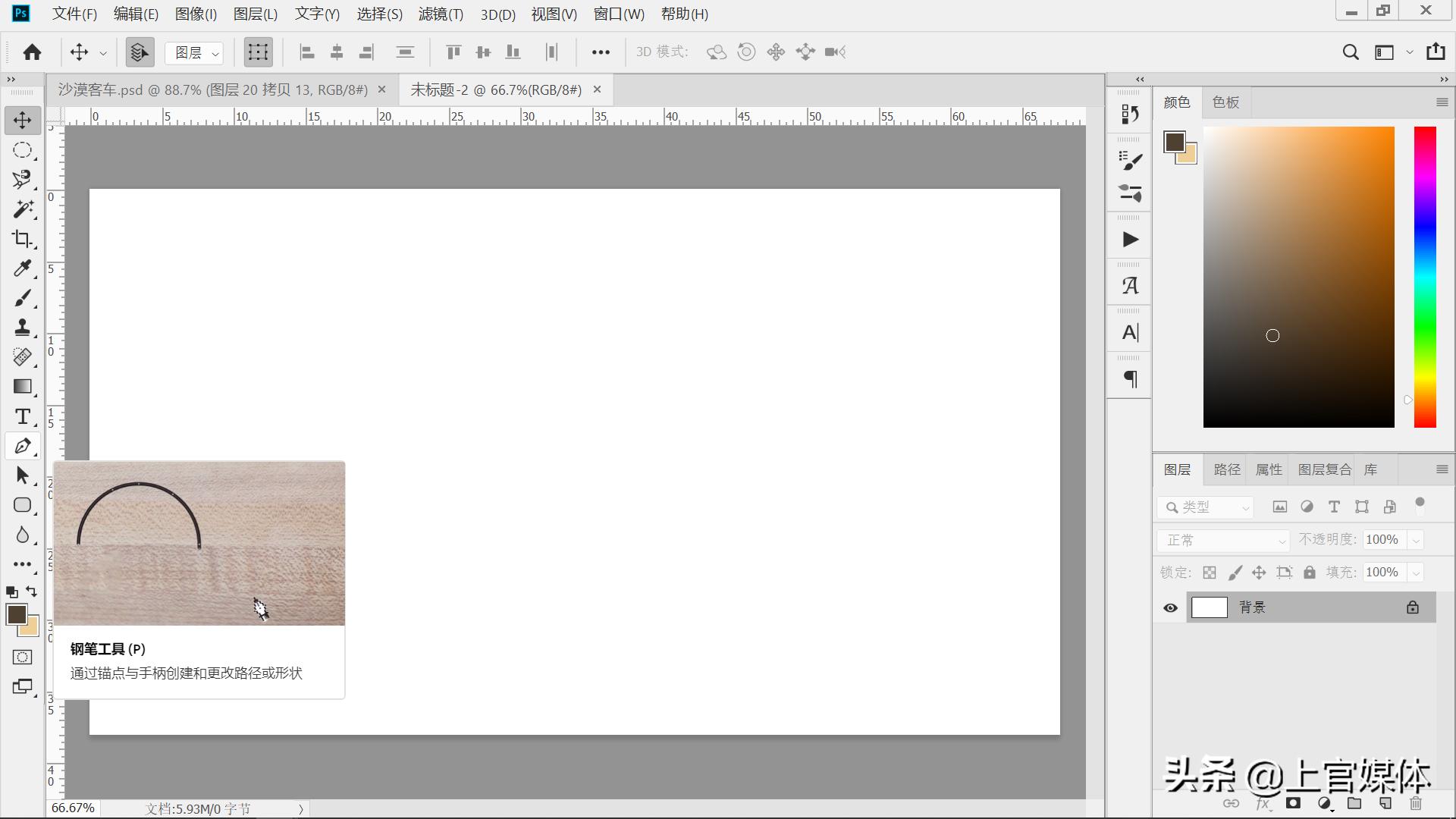Open the 滤镜 menu
This screenshot has width=1456, height=819.
[441, 14]
